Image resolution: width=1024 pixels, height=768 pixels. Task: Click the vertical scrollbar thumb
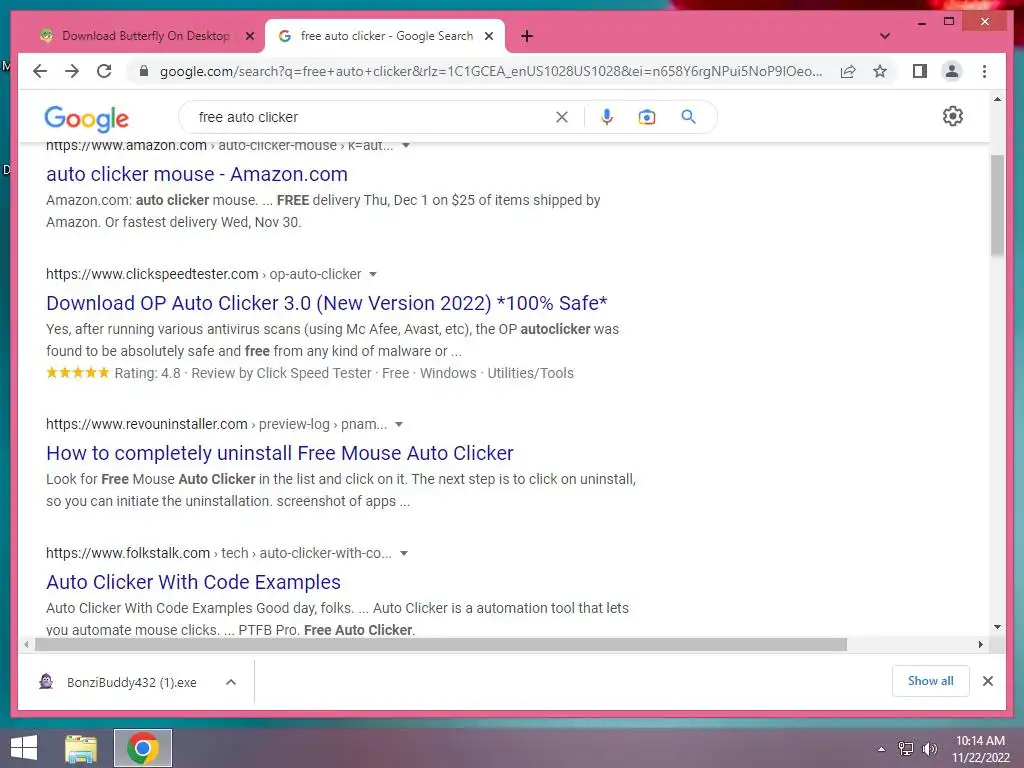point(997,206)
